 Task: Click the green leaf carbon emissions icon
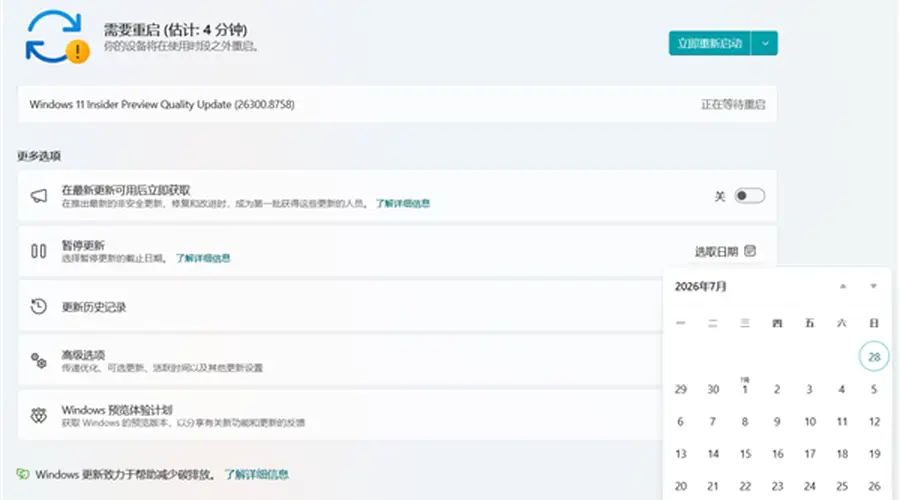23,474
